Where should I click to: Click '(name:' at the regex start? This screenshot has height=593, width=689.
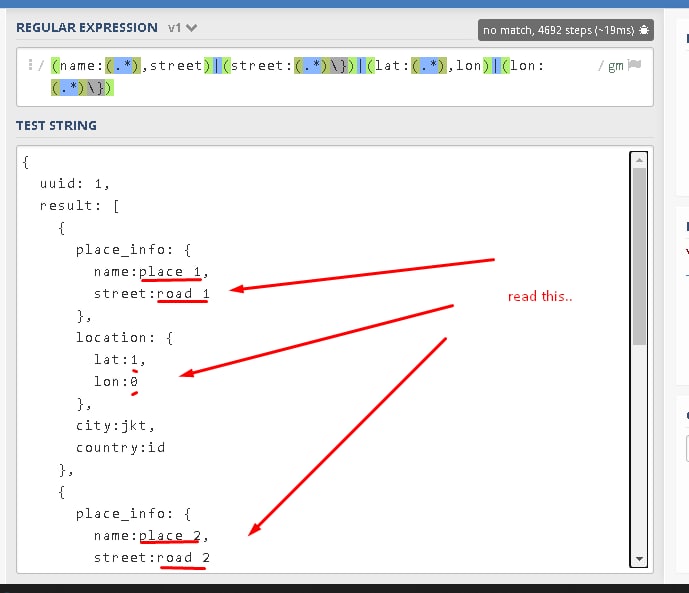[x=77, y=65]
